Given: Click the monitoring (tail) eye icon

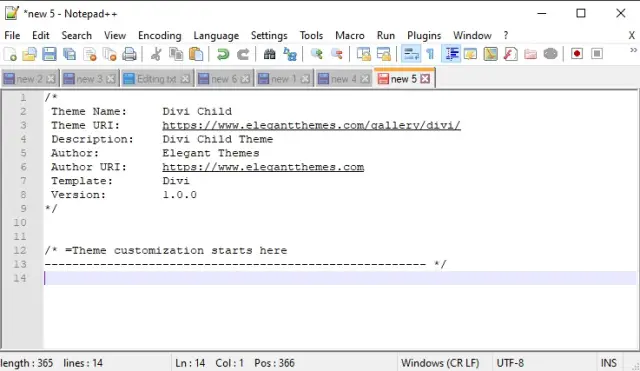Looking at the screenshot, I should coord(551,54).
